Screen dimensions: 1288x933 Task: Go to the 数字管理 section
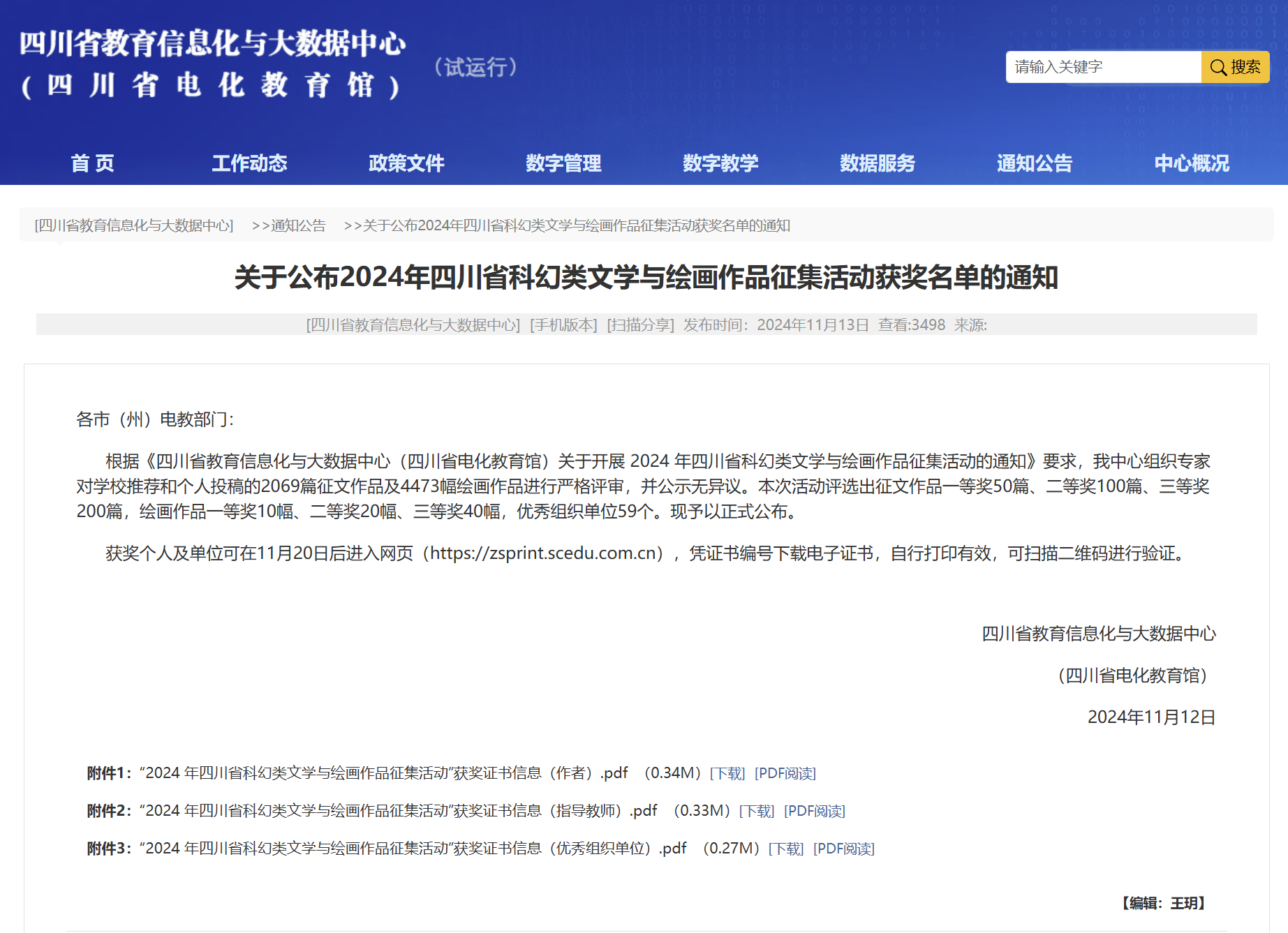click(563, 163)
